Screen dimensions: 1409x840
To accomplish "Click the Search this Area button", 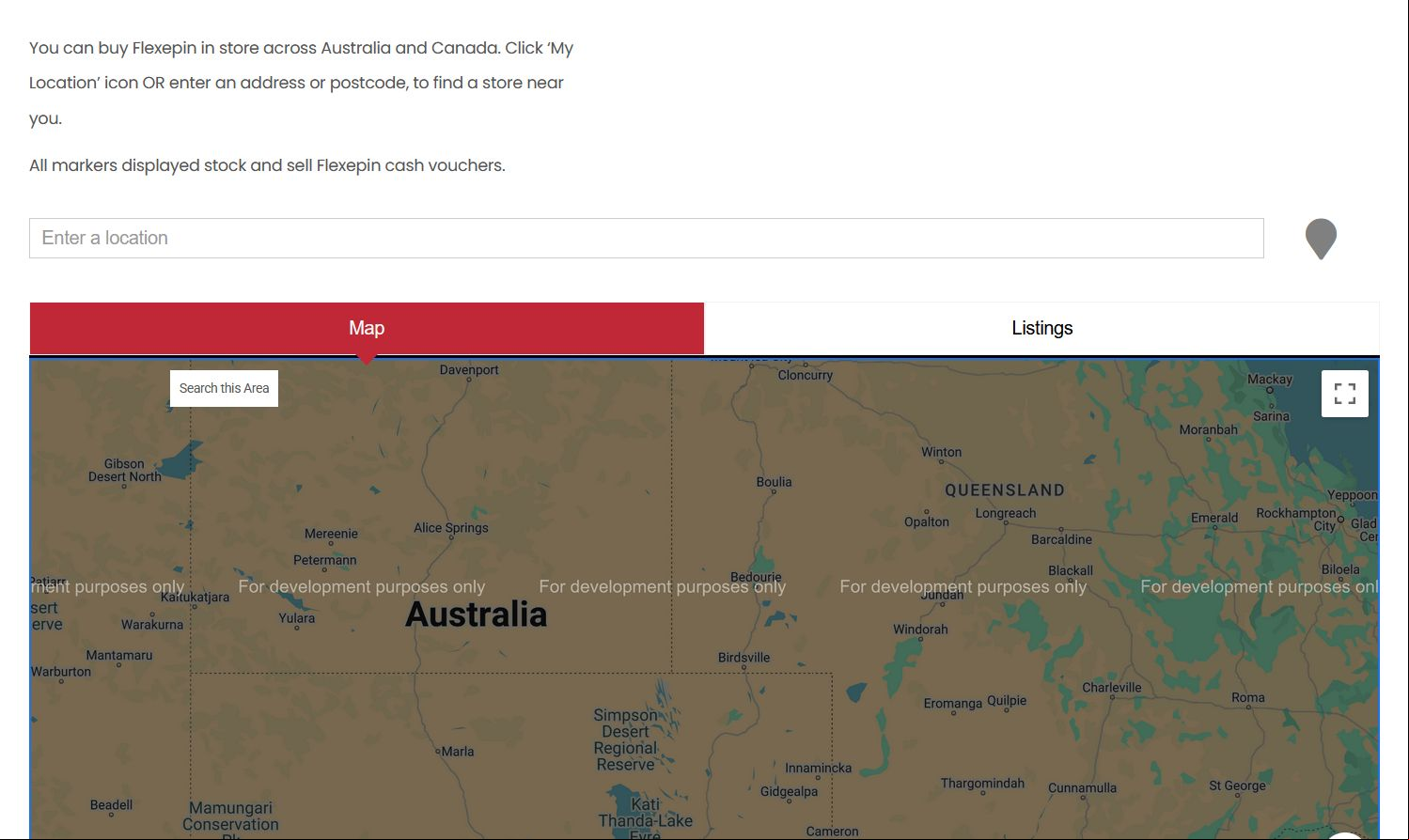I will click(224, 388).
